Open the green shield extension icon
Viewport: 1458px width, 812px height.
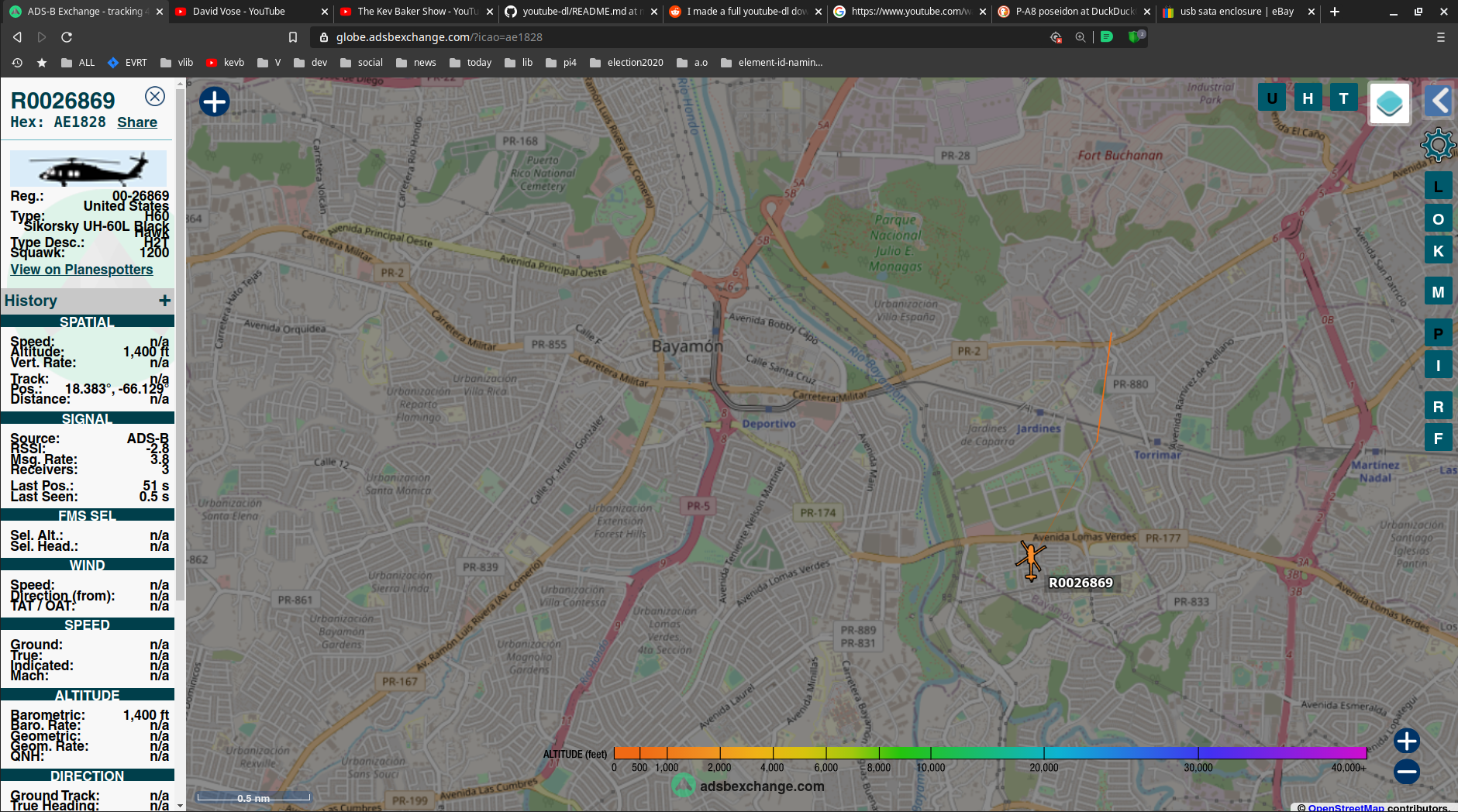[1136, 36]
